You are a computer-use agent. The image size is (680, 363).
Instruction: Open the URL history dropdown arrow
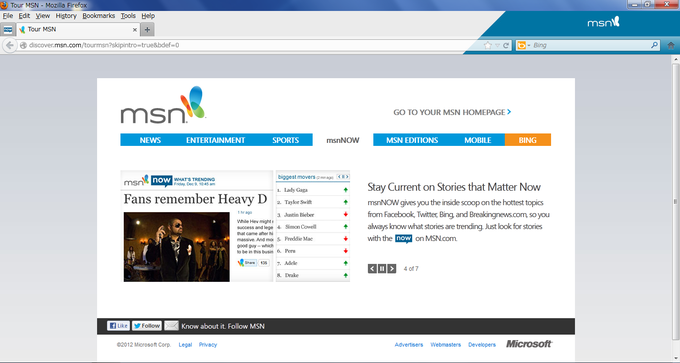[497, 45]
